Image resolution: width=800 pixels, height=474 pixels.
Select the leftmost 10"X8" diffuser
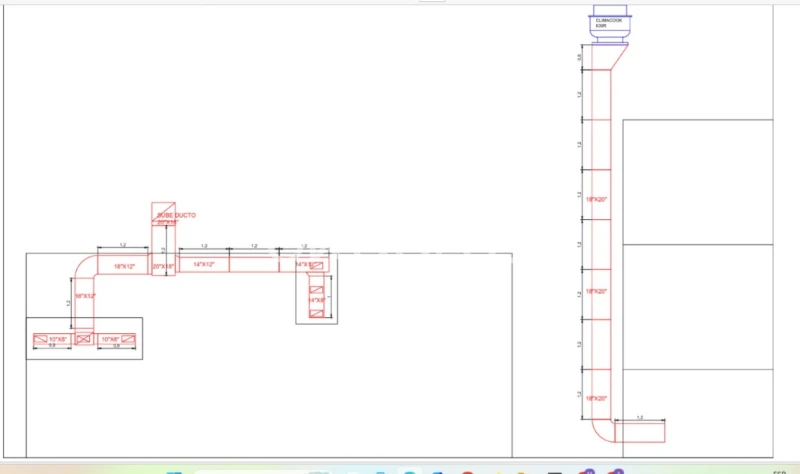click(x=54, y=340)
